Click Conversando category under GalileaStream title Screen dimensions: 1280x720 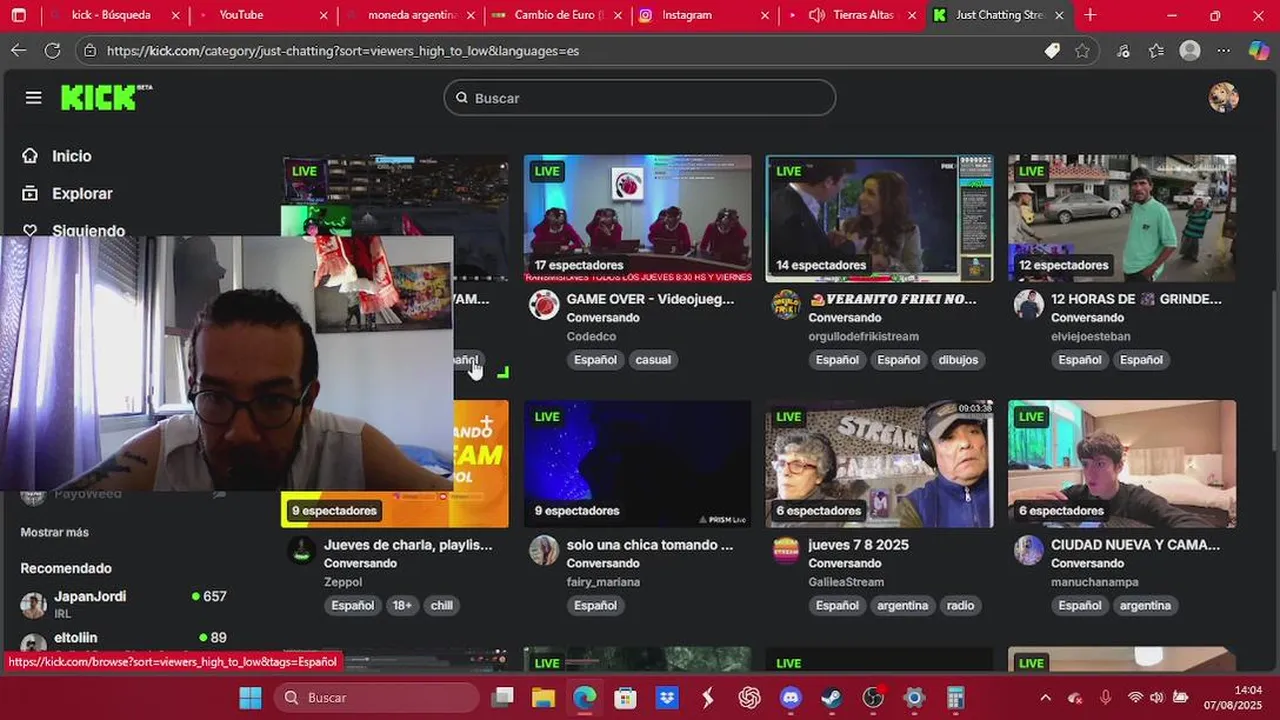pyautogui.click(x=845, y=563)
